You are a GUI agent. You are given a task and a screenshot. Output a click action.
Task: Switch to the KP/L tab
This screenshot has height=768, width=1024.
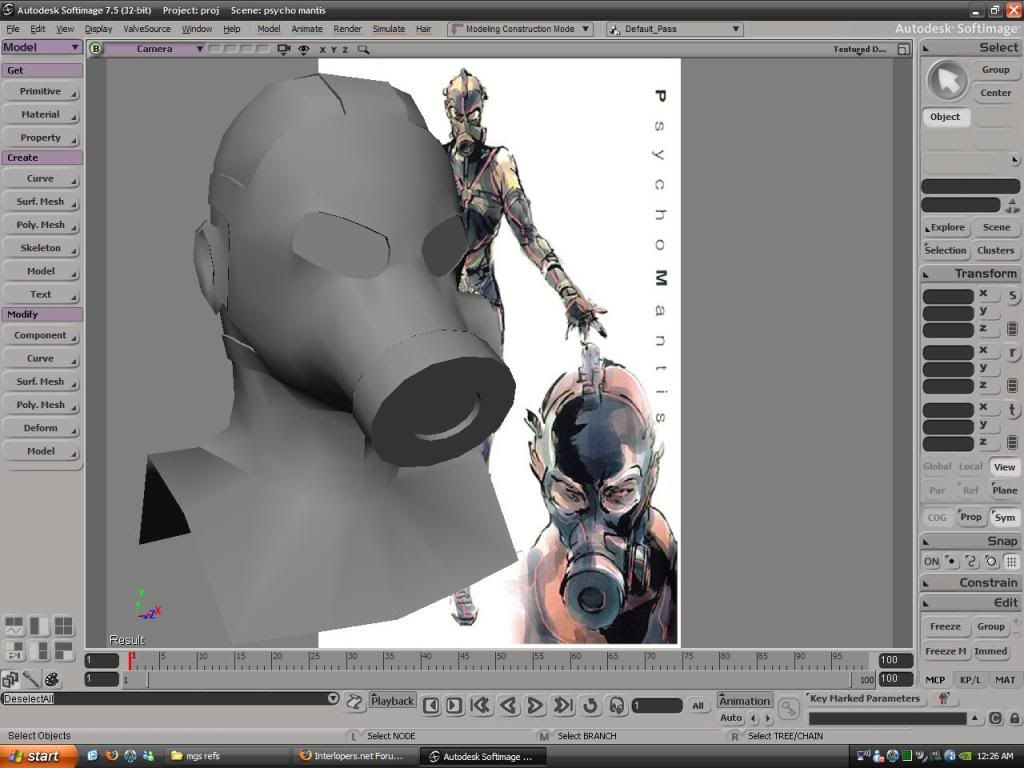point(970,680)
